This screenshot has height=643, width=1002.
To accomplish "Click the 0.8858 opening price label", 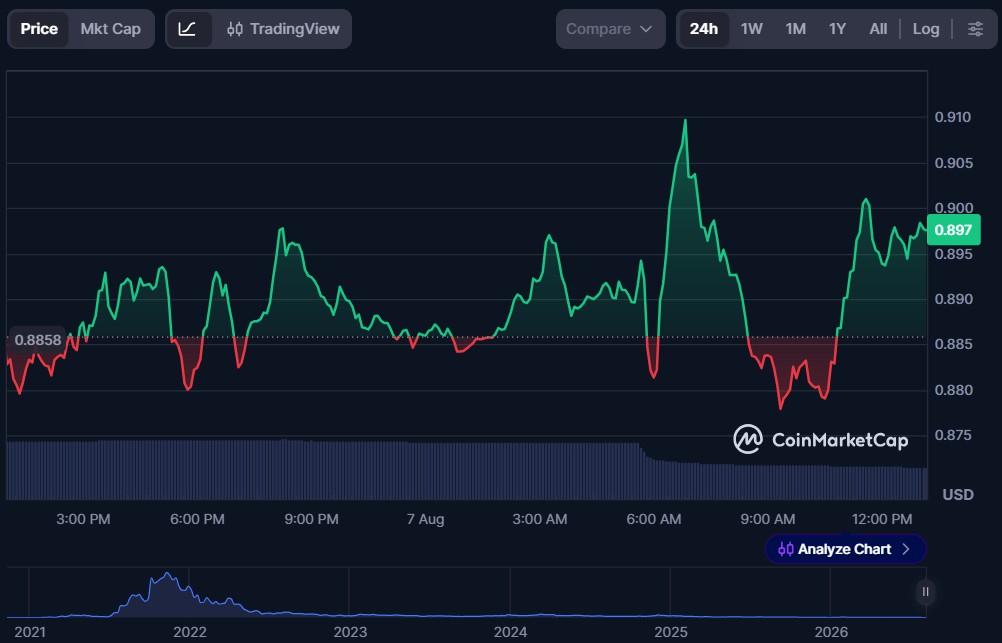I will (x=38, y=340).
